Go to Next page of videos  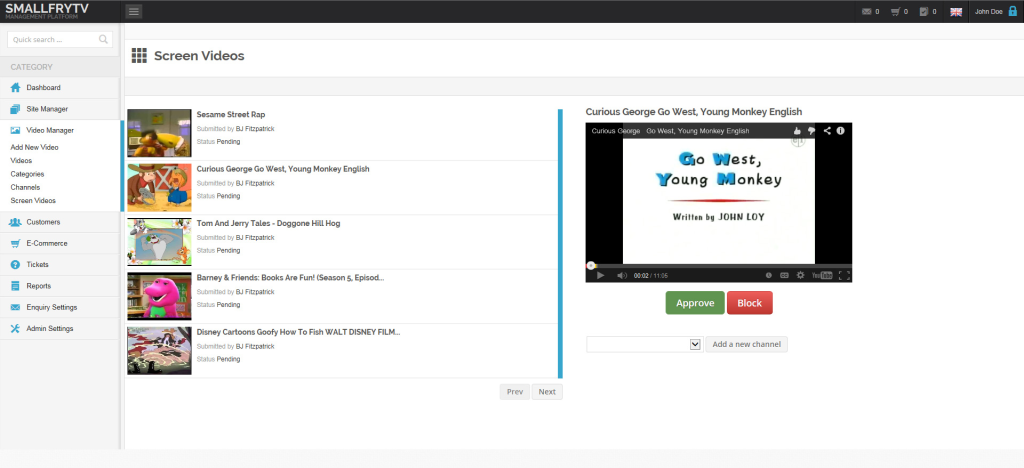(547, 392)
